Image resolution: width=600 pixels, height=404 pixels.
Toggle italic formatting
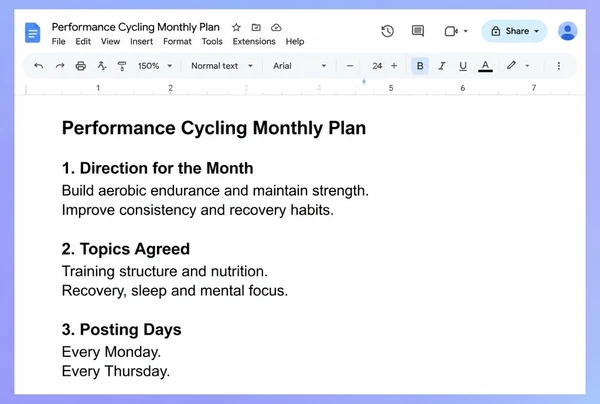point(442,66)
